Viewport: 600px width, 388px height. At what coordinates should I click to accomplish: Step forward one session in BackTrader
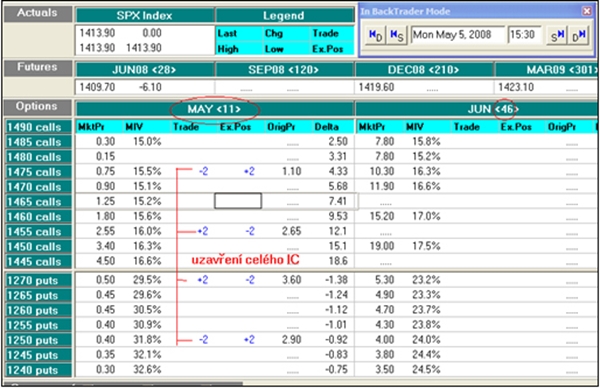point(557,35)
